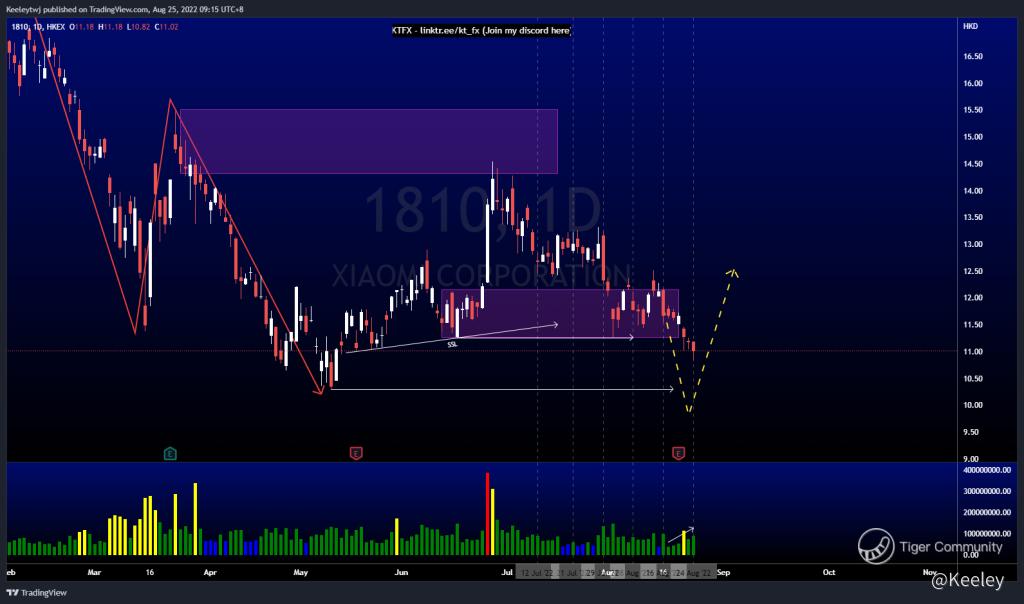
Task: Click the TradingView logo at bottom left
Action: pos(37,593)
